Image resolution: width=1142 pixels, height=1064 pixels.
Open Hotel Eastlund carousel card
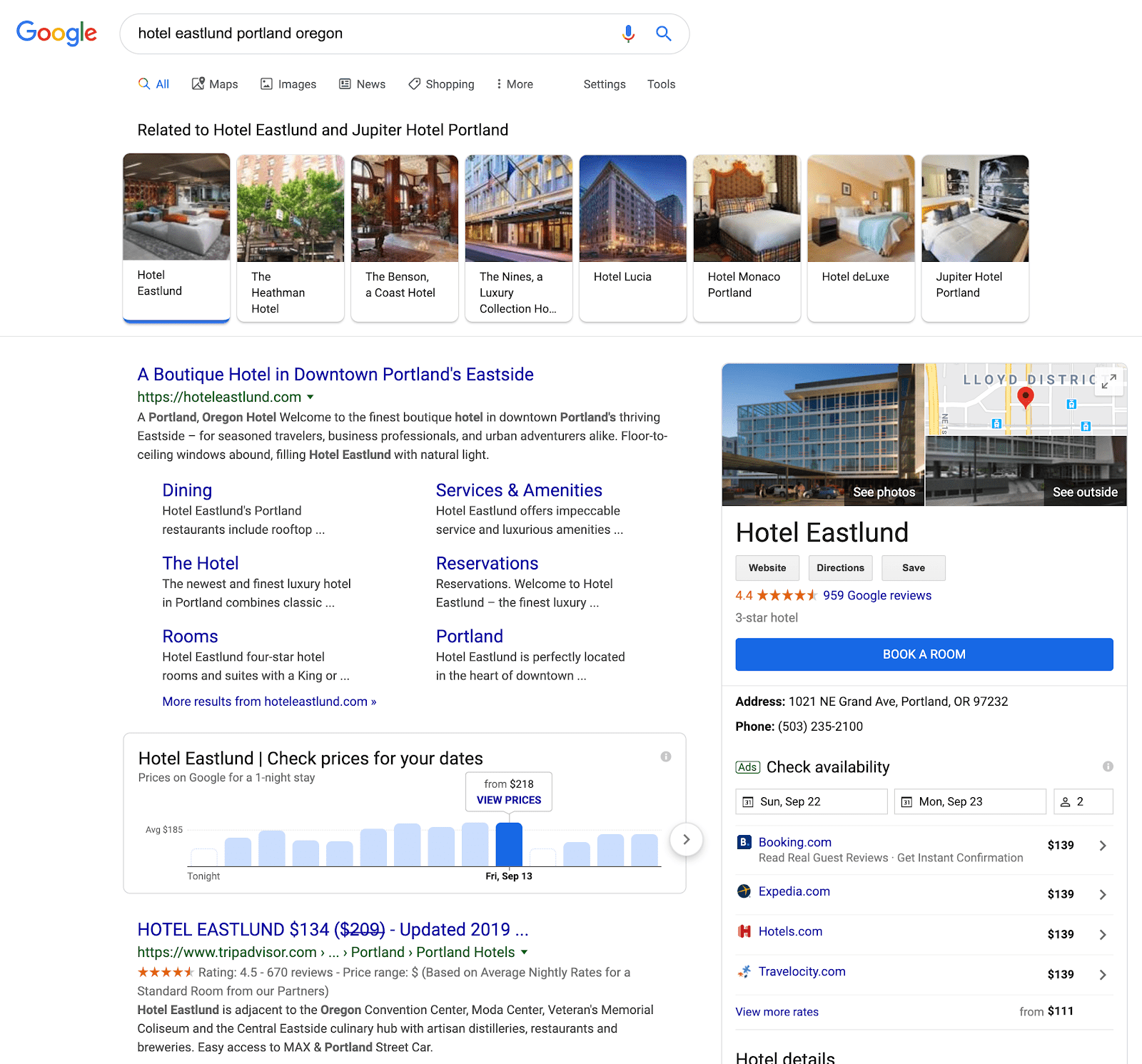tap(176, 238)
